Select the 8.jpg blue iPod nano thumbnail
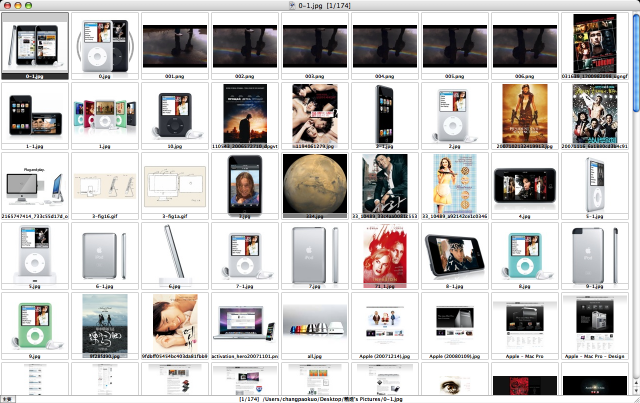640x403 pixels. click(525, 256)
